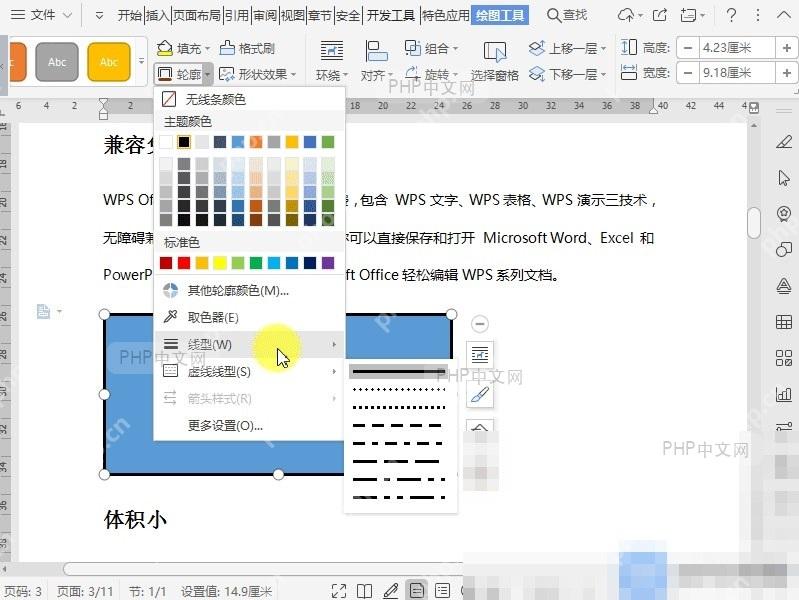Expand the shape styles gallery arrow
Screen dimensions: 799x600
pyautogui.click(x=142, y=62)
